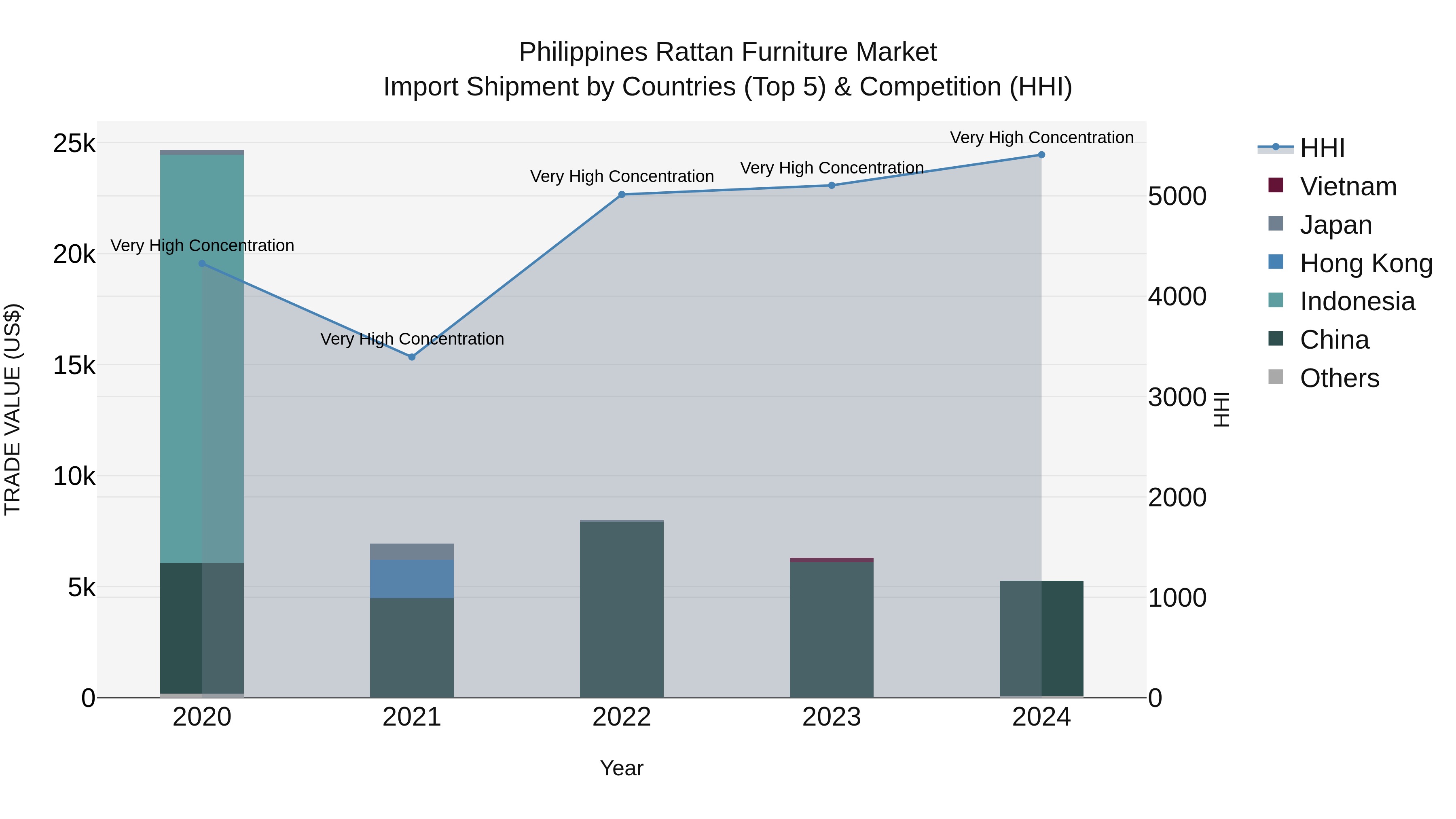
Task: Click the chart title 'Philippines Rattan Furniture Market'
Action: [x=728, y=52]
